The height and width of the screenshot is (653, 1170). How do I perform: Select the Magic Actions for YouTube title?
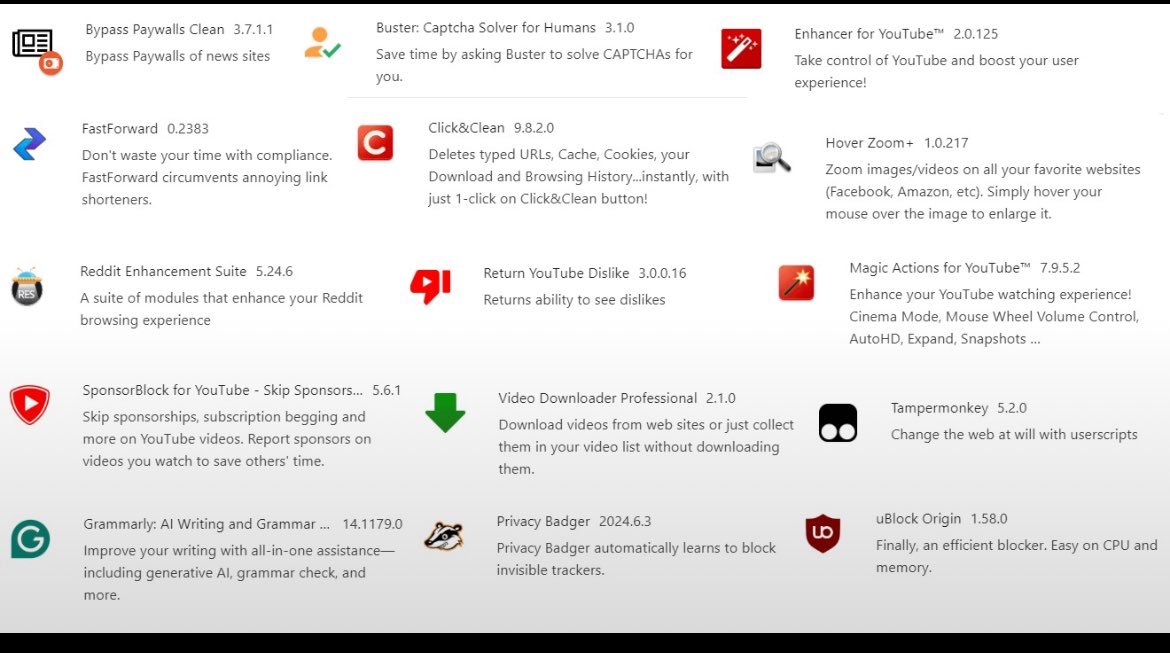(940, 267)
